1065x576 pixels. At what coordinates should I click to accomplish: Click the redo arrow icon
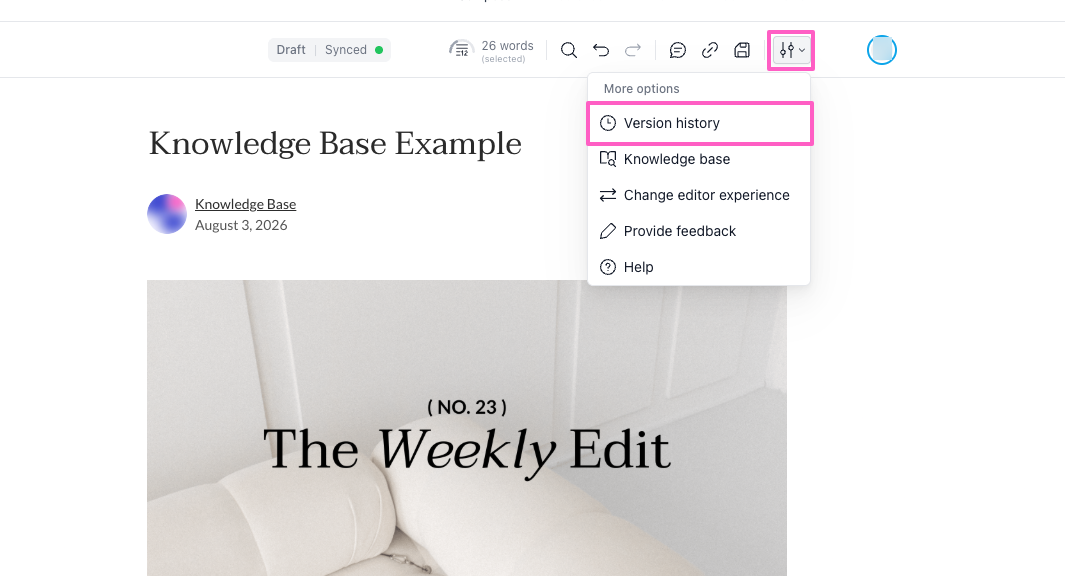pyautogui.click(x=632, y=50)
